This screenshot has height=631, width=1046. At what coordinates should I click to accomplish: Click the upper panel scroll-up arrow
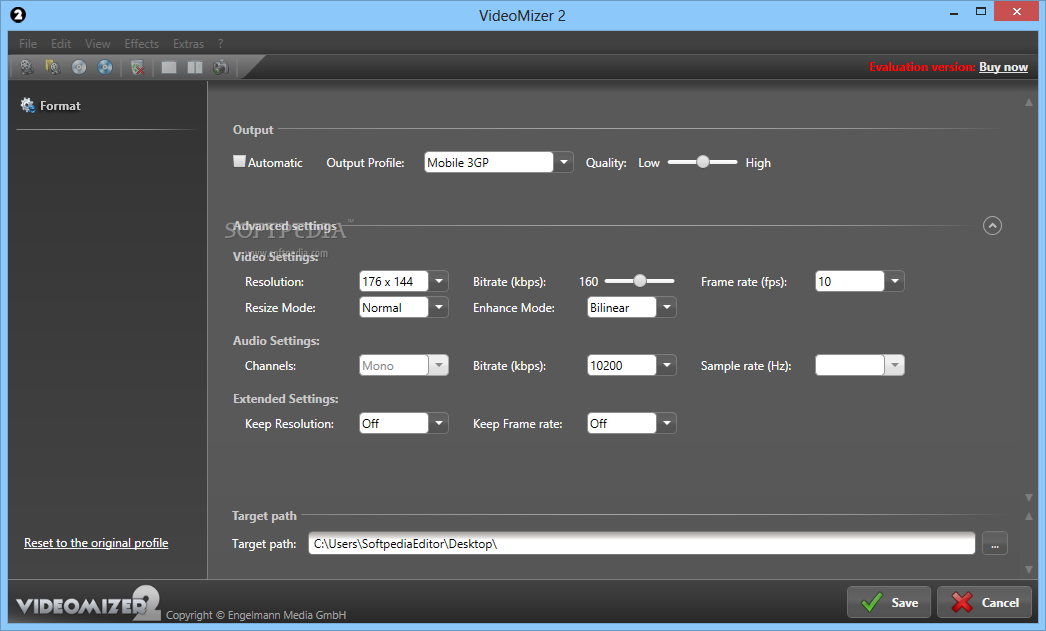click(1029, 103)
